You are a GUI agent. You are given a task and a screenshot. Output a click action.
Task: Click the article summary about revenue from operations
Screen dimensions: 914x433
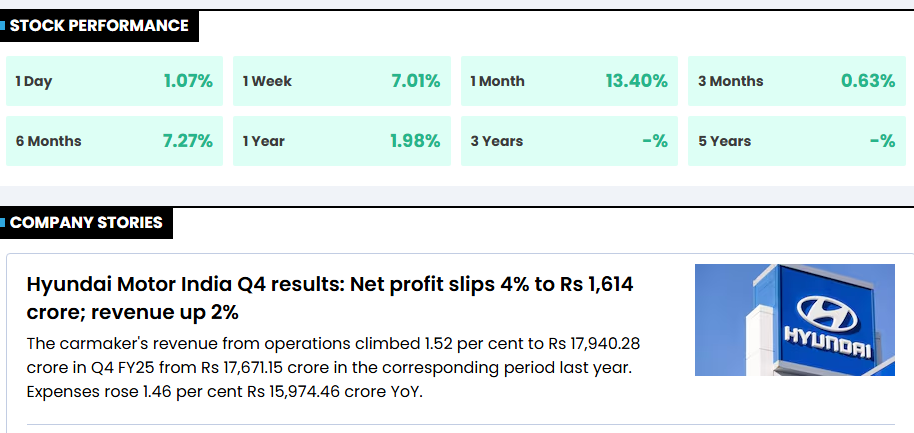point(333,367)
